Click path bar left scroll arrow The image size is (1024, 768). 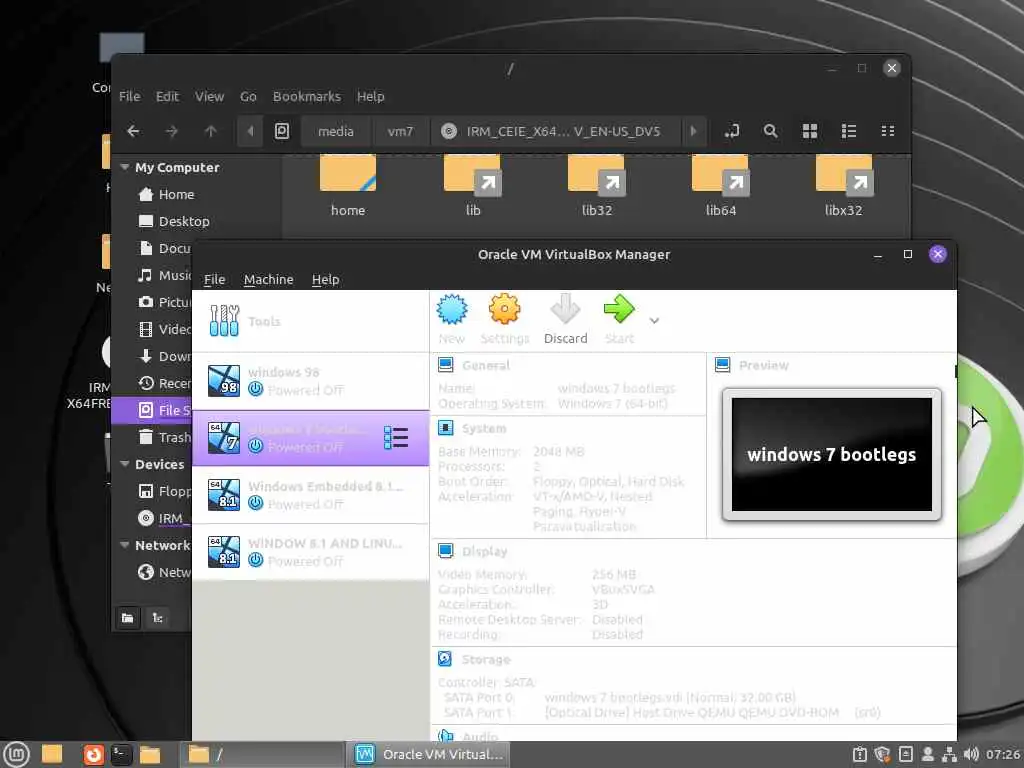[x=250, y=131]
